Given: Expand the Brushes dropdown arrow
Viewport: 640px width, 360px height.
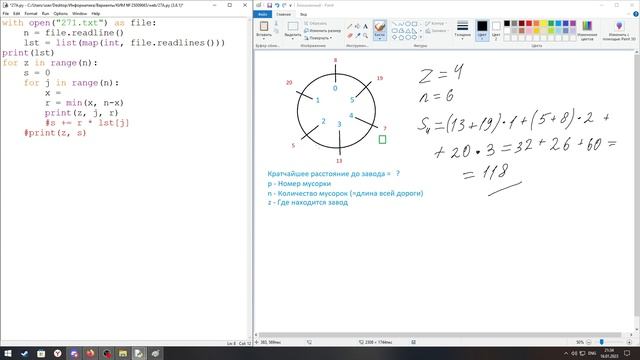Looking at the screenshot, I should (380, 38).
